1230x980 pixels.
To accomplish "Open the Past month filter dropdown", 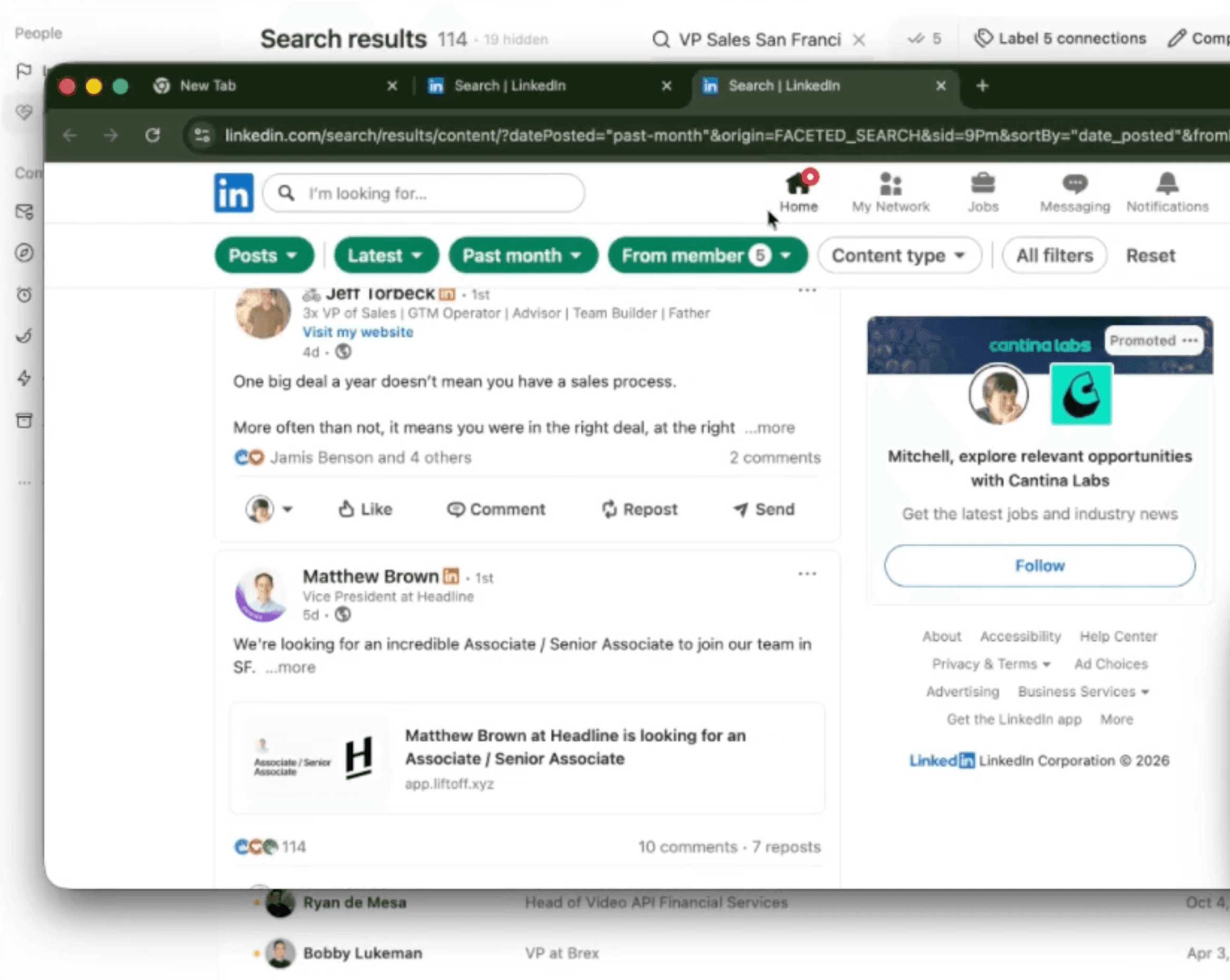I will (523, 255).
